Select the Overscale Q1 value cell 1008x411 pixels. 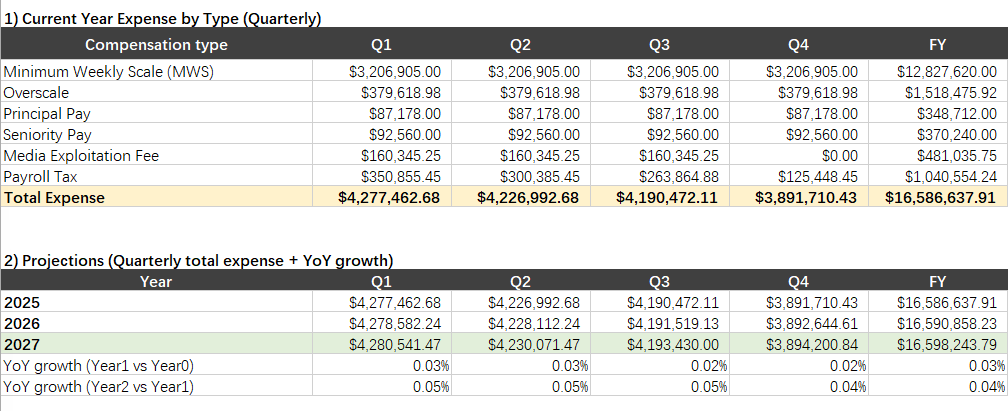(382, 93)
